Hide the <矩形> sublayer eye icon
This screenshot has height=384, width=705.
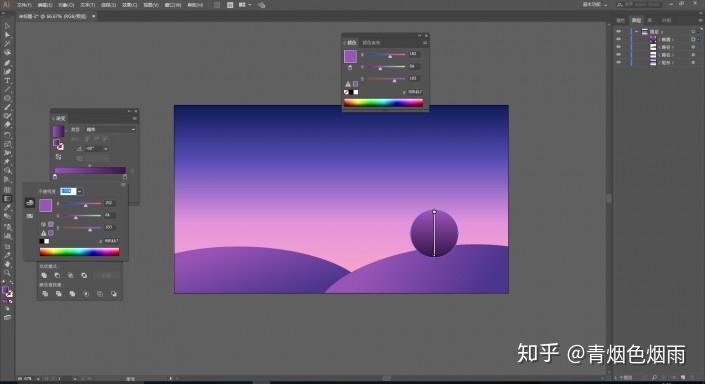(x=619, y=63)
